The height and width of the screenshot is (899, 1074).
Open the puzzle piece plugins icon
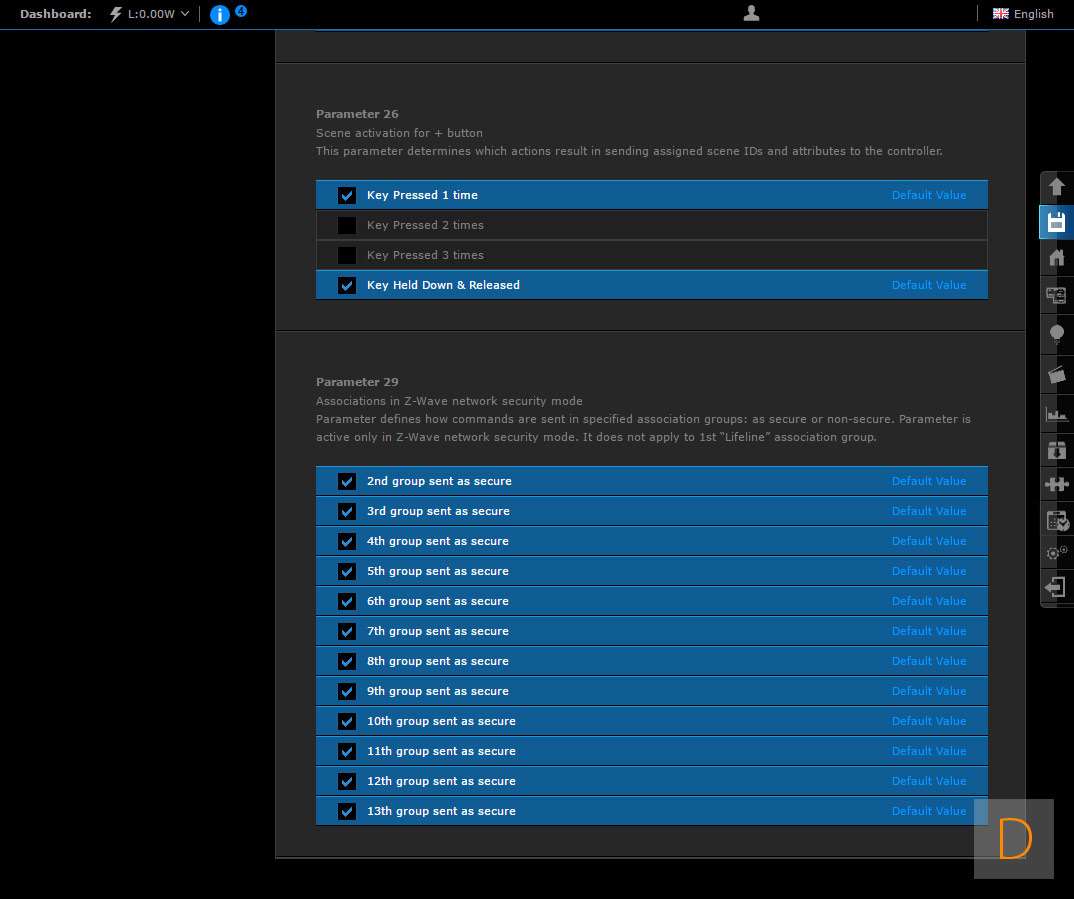[1056, 484]
